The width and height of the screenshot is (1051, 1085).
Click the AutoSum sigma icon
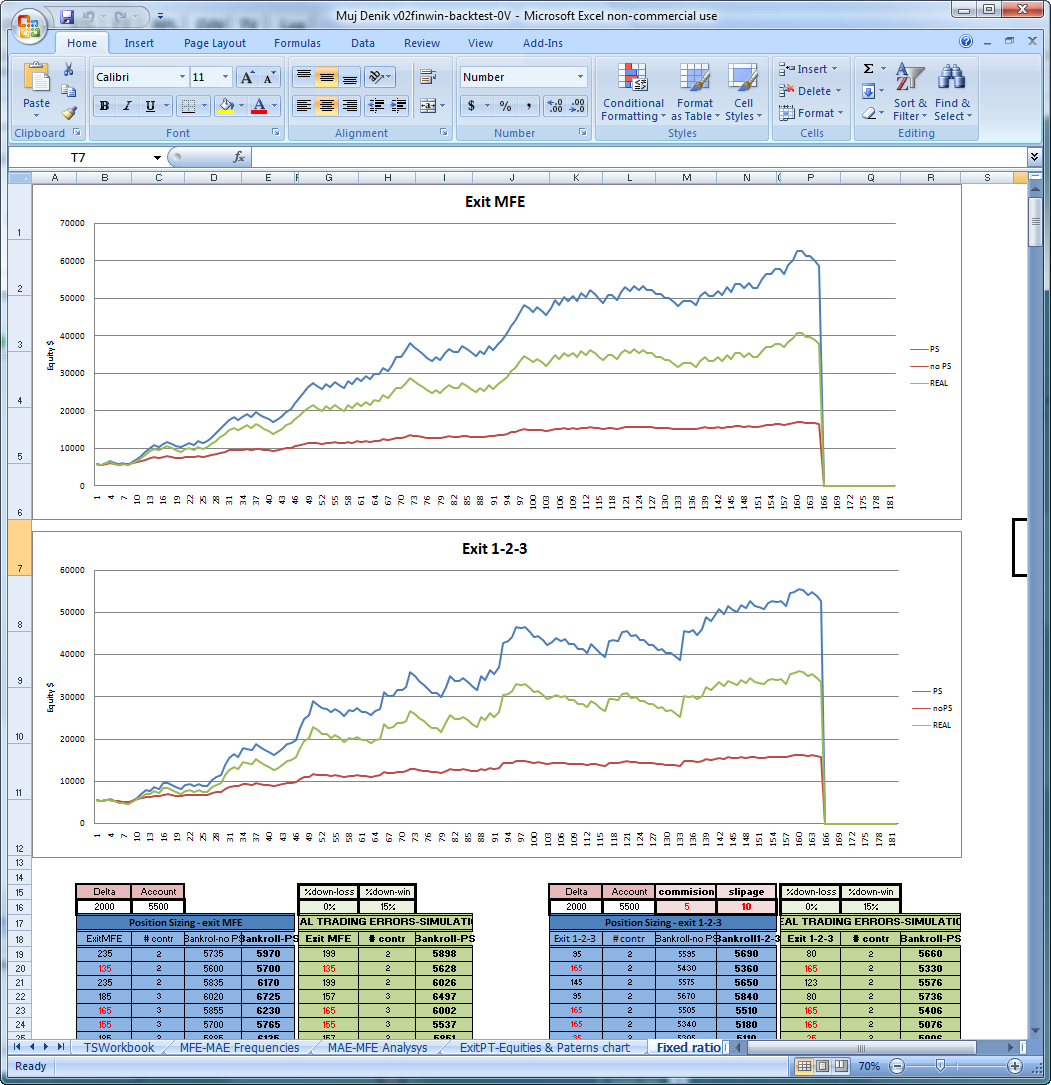tap(868, 69)
